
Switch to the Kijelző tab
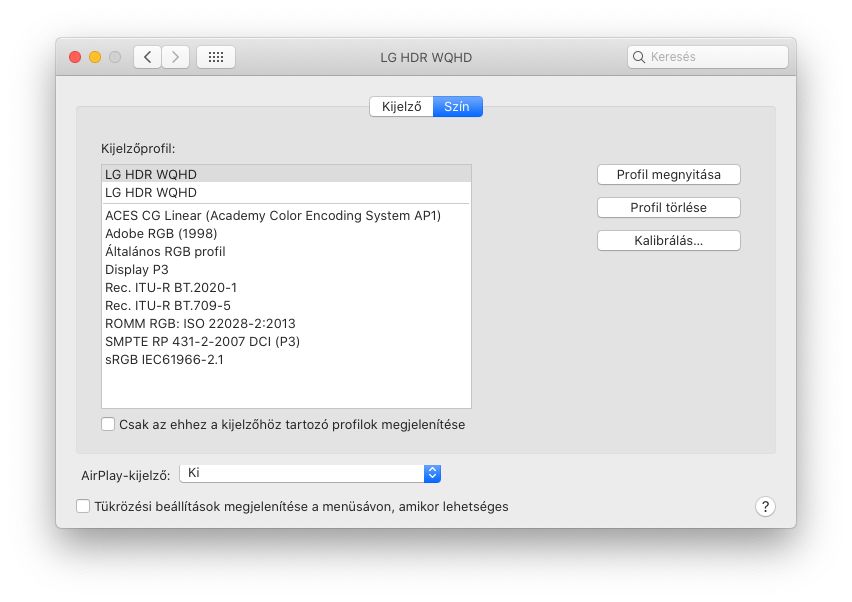pyautogui.click(x=402, y=106)
